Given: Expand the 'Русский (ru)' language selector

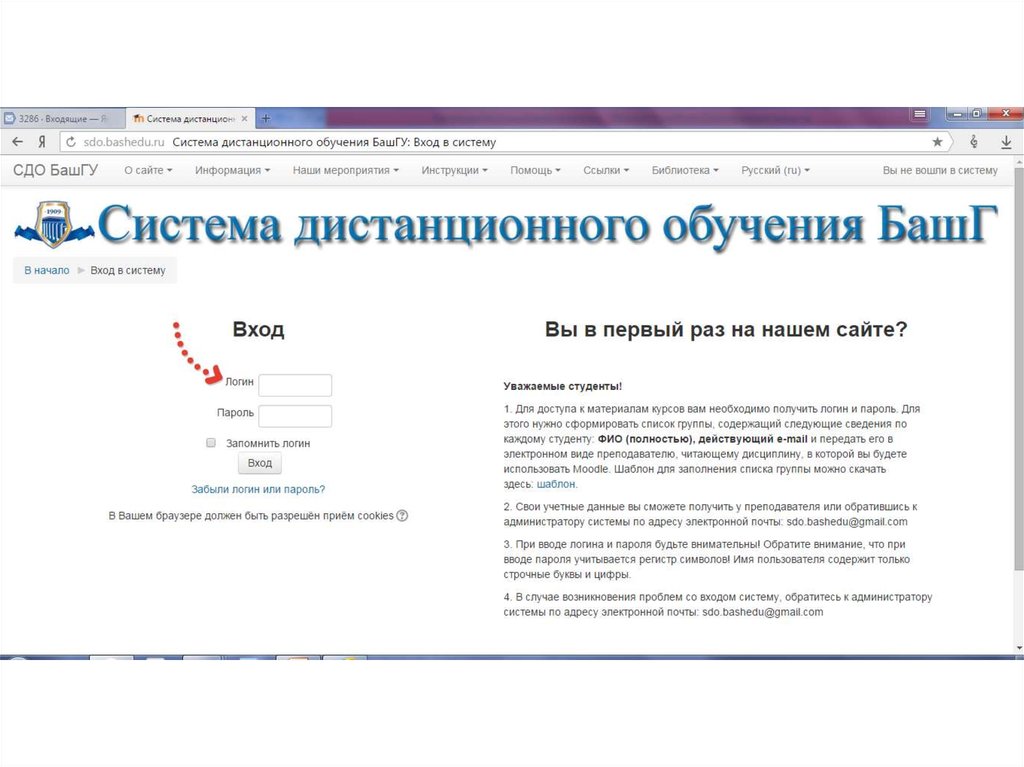Looking at the screenshot, I should pos(775,171).
